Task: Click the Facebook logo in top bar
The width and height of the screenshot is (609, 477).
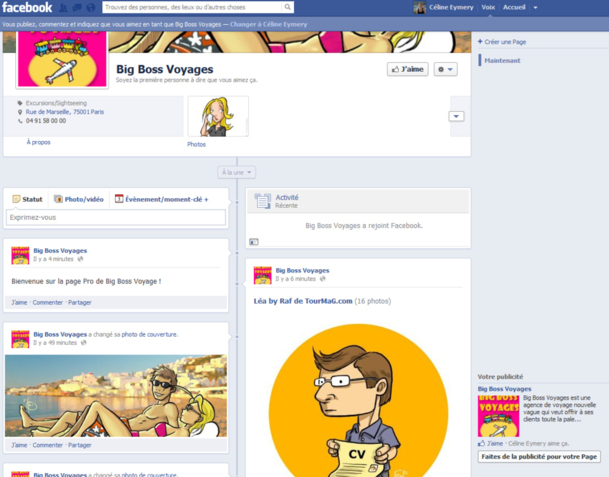Action: pyautogui.click(x=27, y=8)
